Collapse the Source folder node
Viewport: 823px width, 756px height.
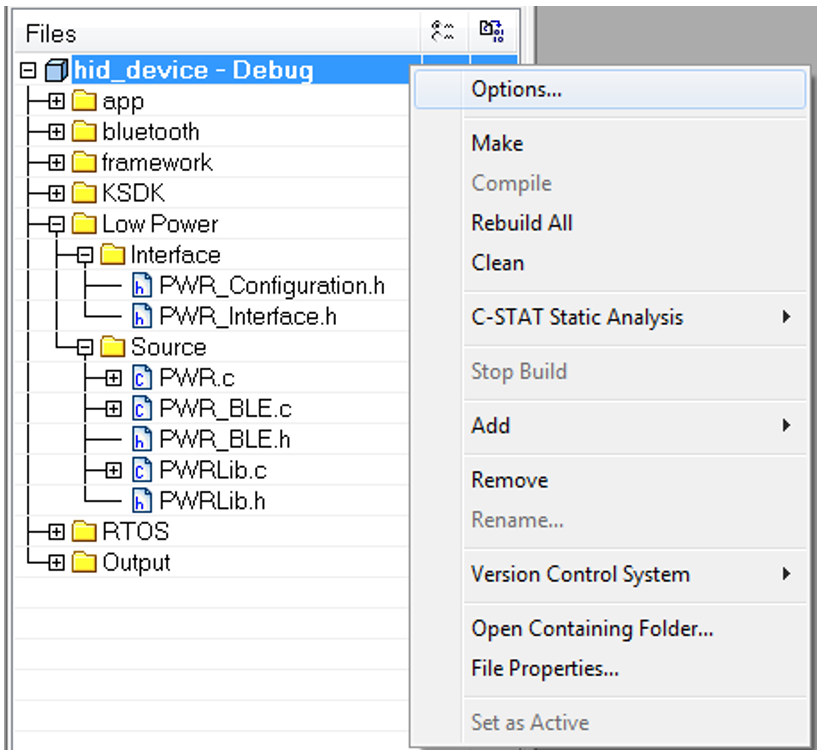coord(85,348)
